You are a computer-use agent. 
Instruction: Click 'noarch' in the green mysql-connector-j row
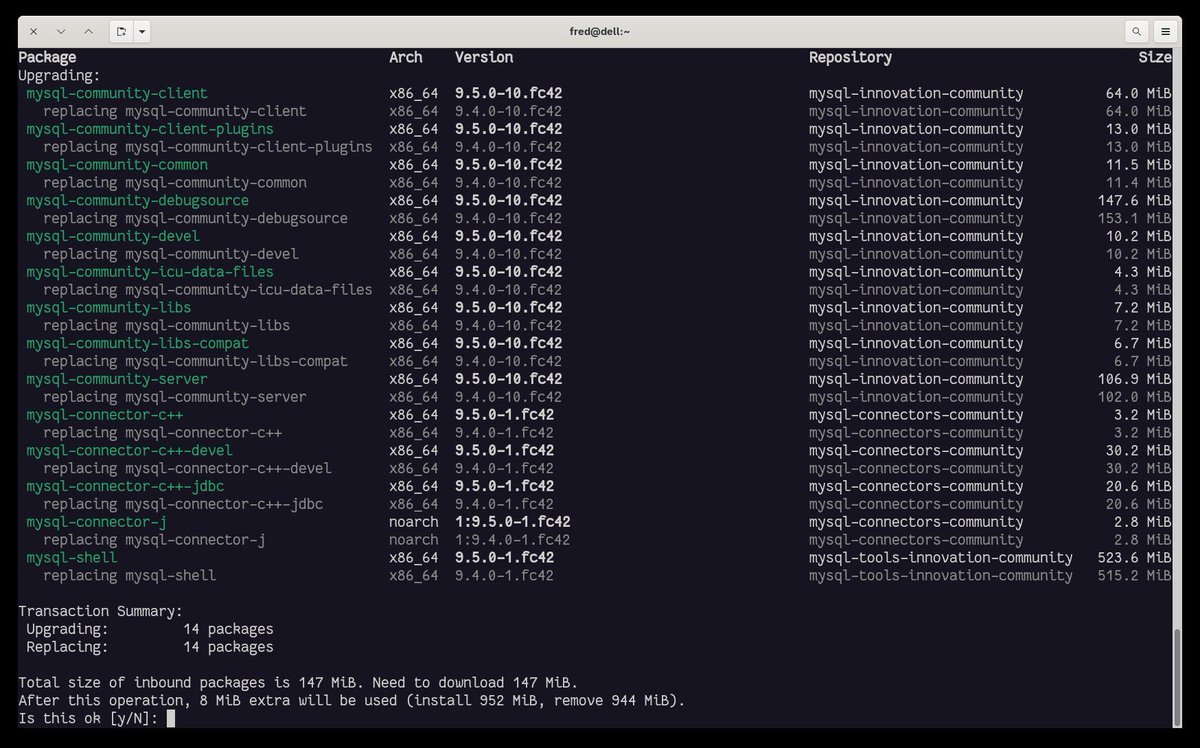click(414, 522)
